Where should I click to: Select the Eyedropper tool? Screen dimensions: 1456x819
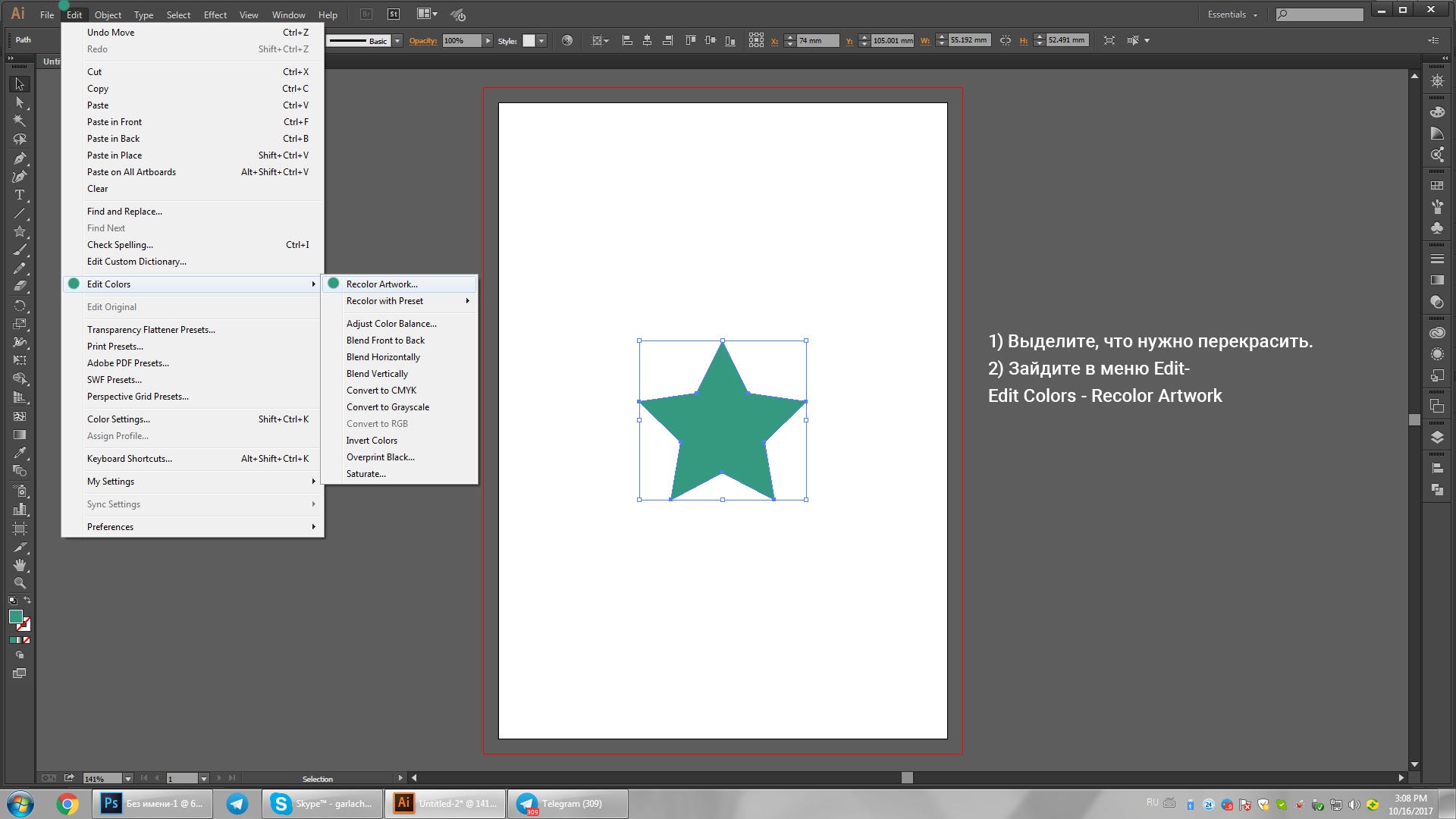click(x=20, y=453)
